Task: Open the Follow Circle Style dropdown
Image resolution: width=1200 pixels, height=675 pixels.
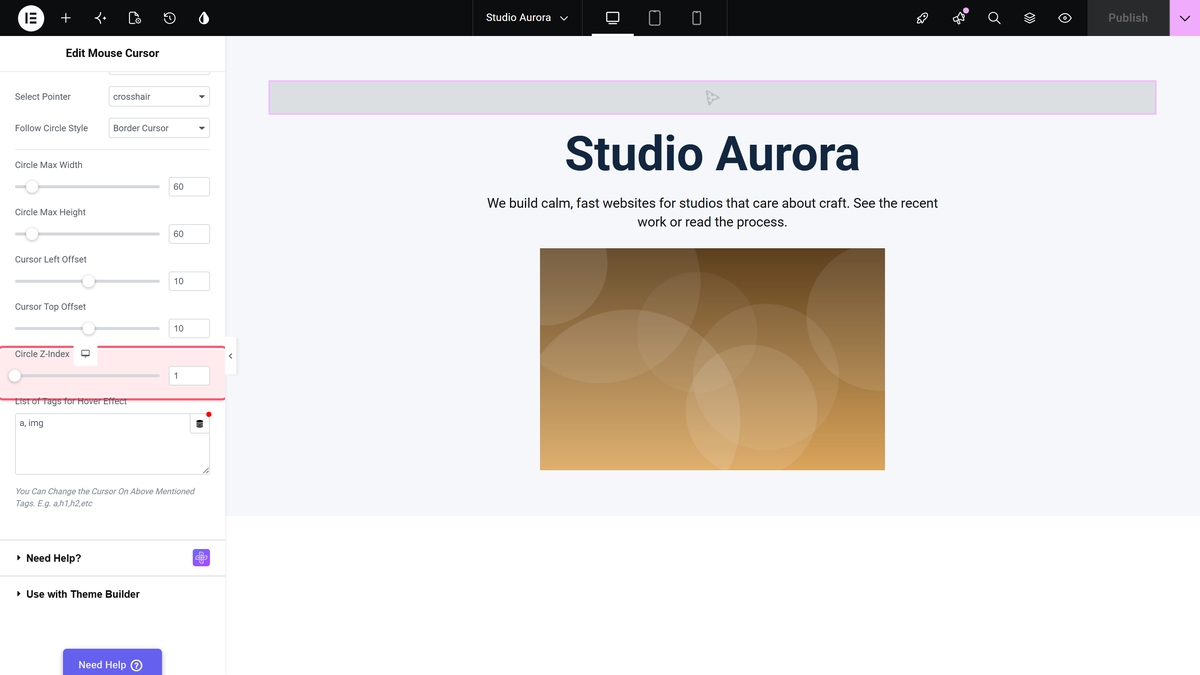Action: pyautogui.click(x=159, y=128)
